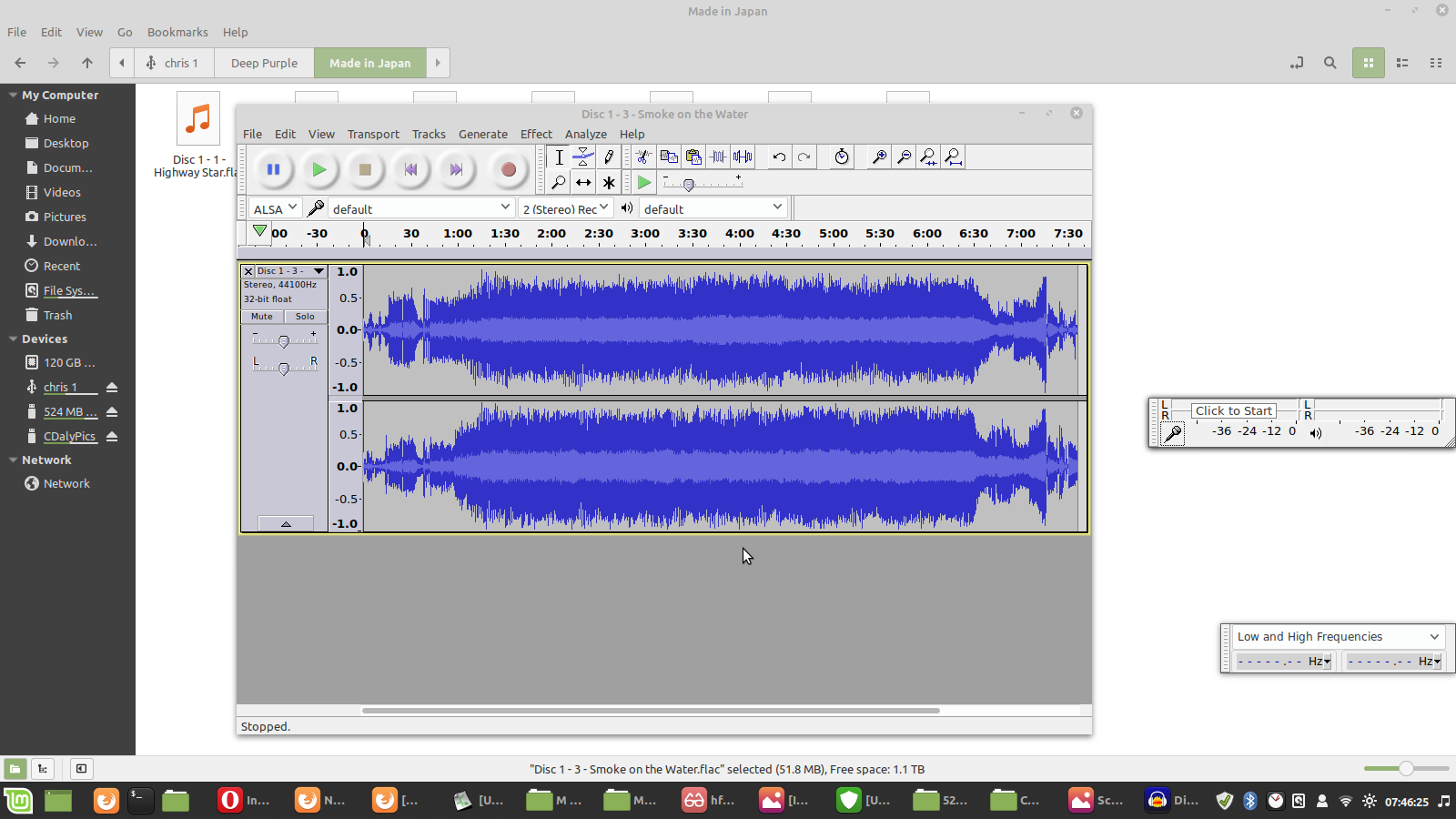Open the ALSA audio host dropdown
Image resolution: width=1456 pixels, height=819 pixels.
(x=275, y=208)
